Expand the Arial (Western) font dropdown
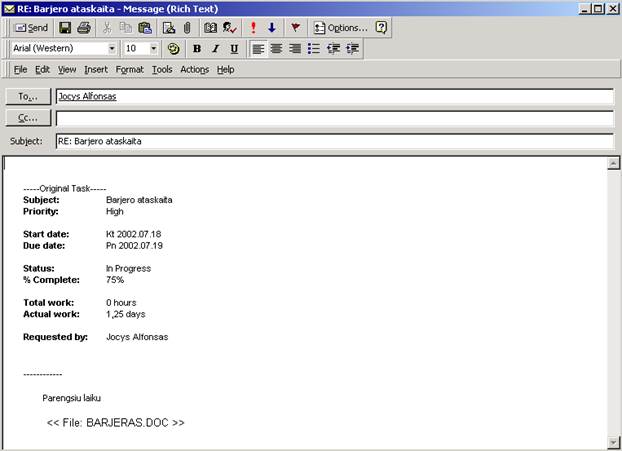 tap(112, 49)
